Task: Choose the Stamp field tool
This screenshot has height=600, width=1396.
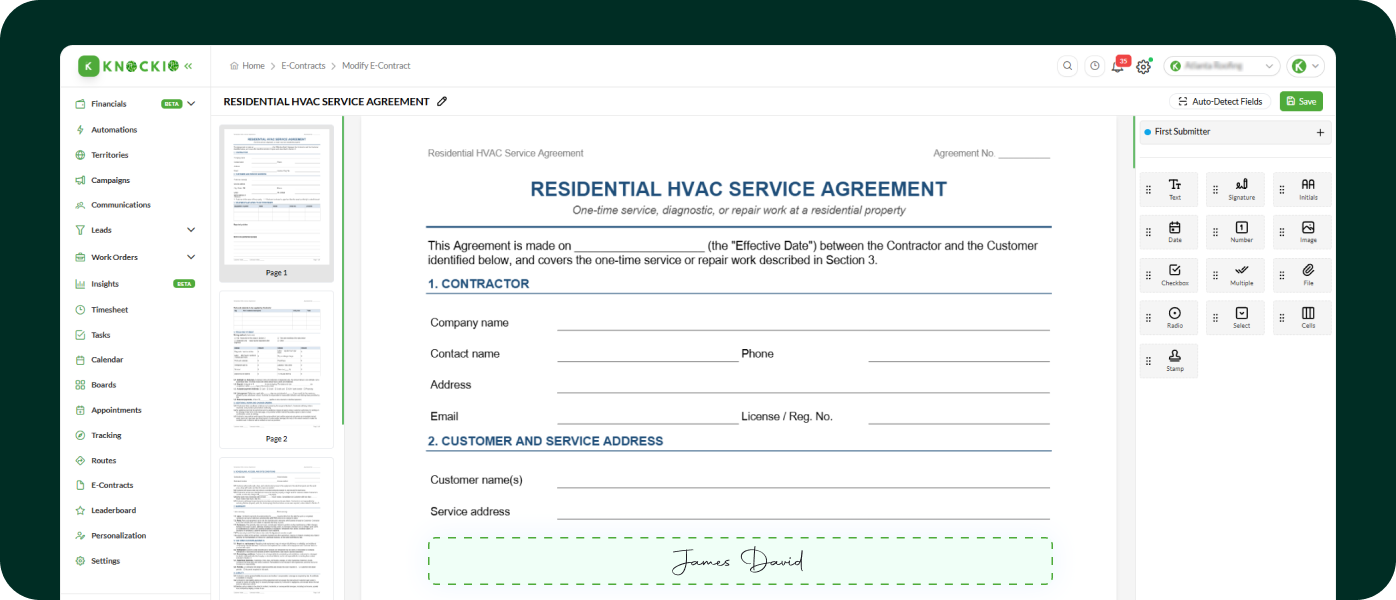Action: click(1169, 361)
